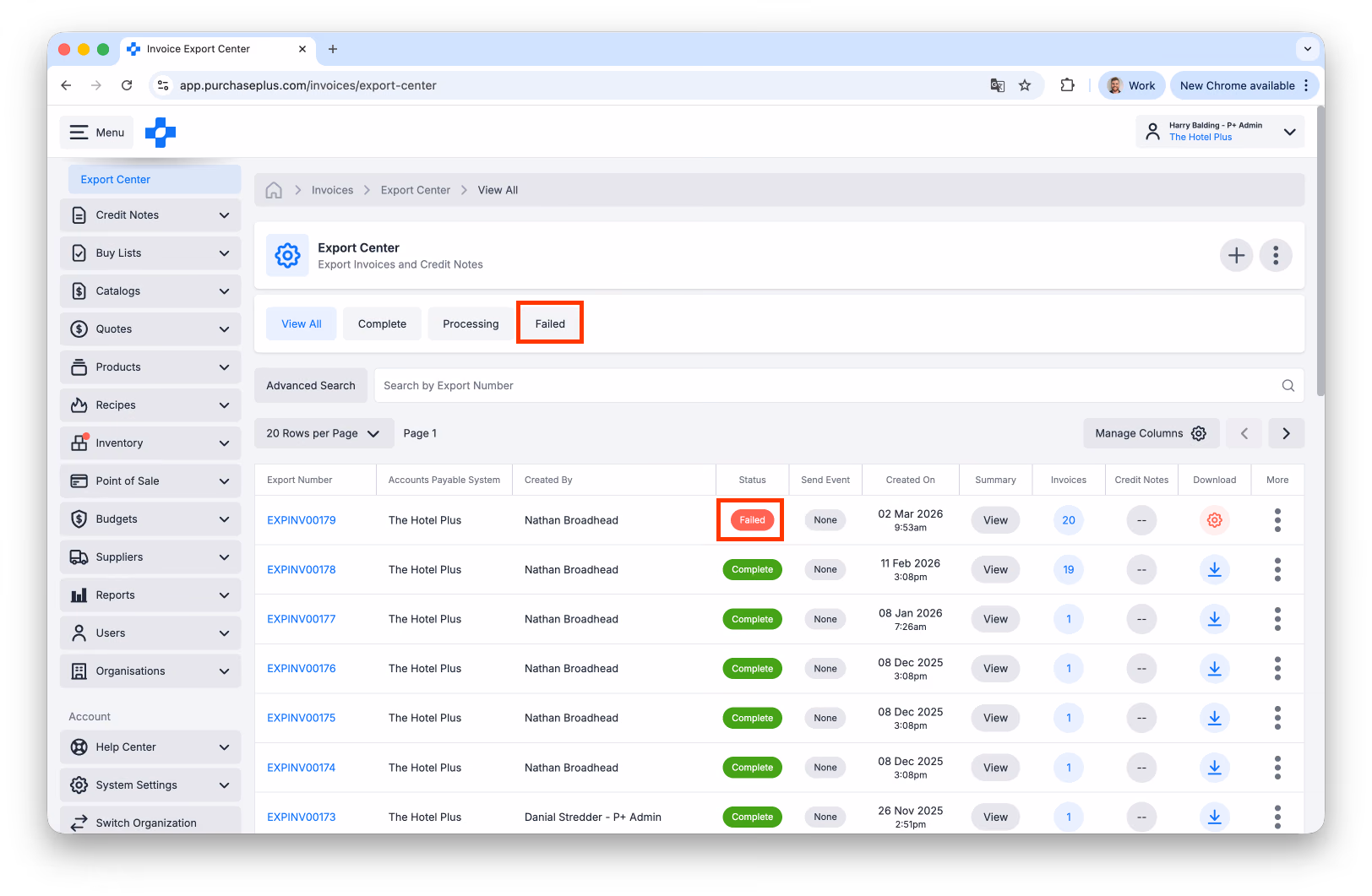The width and height of the screenshot is (1372, 896).
Task: Download export EXPINV00175
Action: point(1214,718)
